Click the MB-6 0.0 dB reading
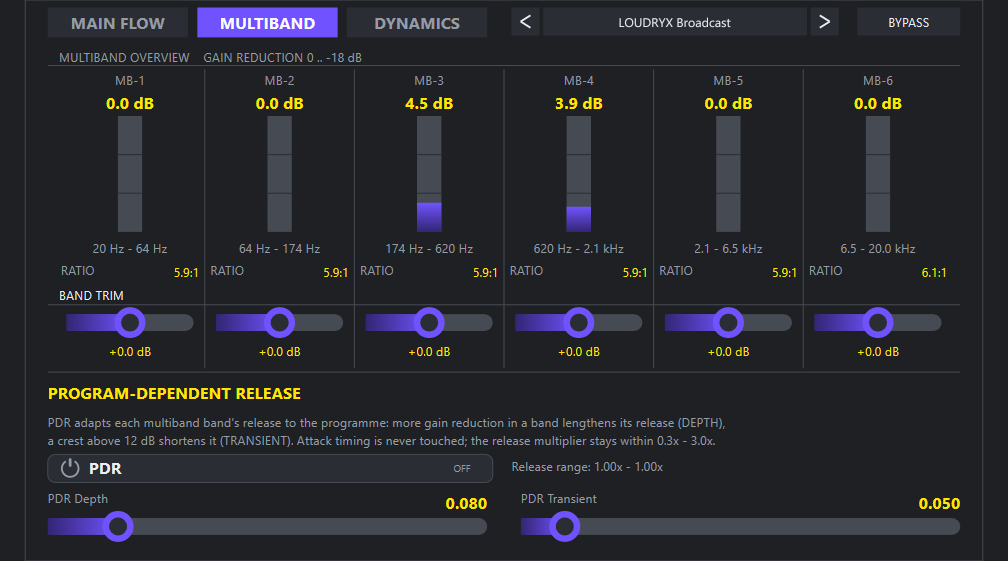Image resolution: width=1008 pixels, height=561 pixels. point(878,103)
